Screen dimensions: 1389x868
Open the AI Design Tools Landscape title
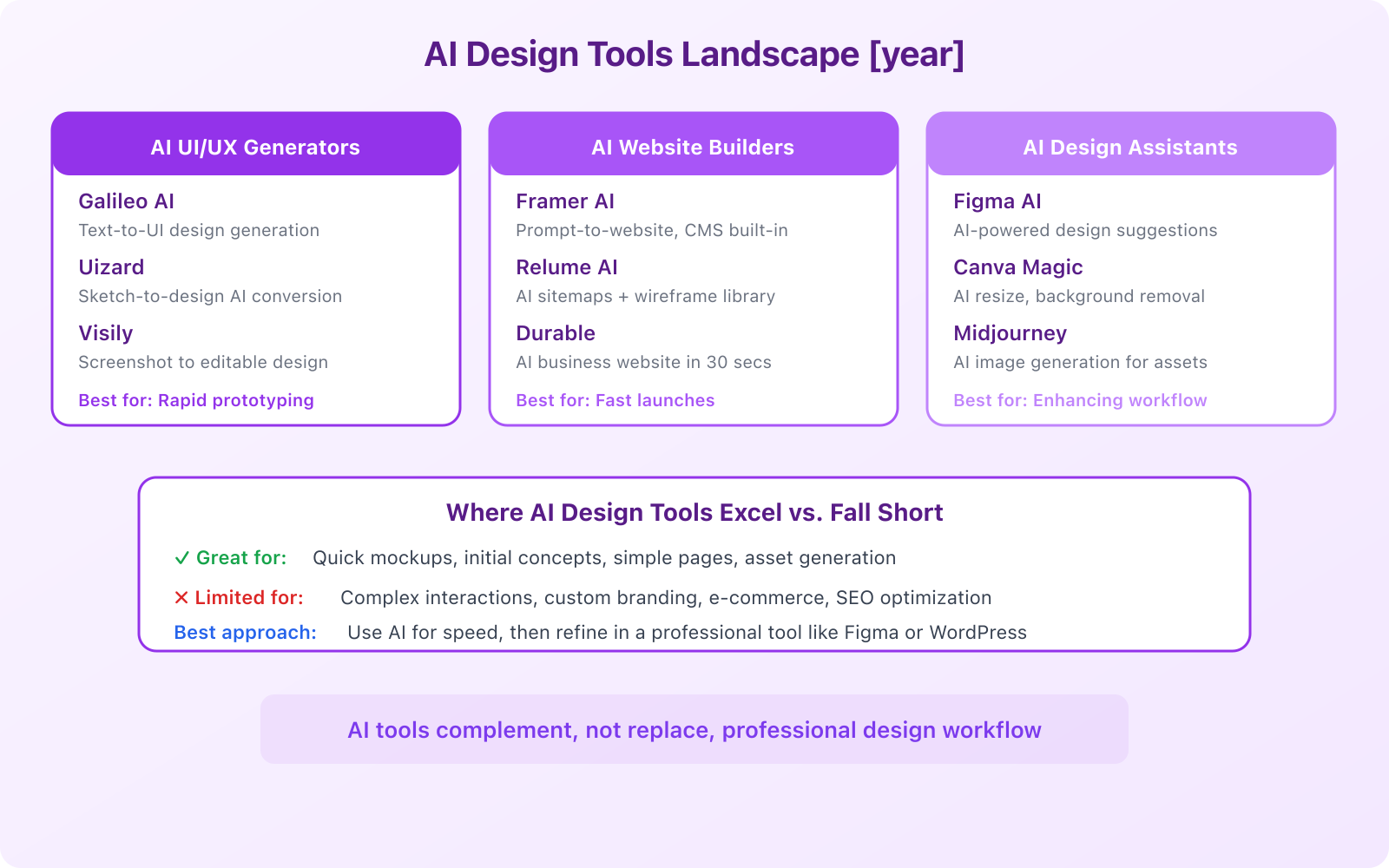coord(694,54)
